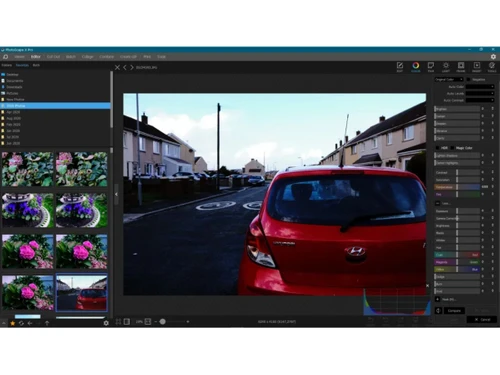Refresh the thumbnail list

click(21, 323)
